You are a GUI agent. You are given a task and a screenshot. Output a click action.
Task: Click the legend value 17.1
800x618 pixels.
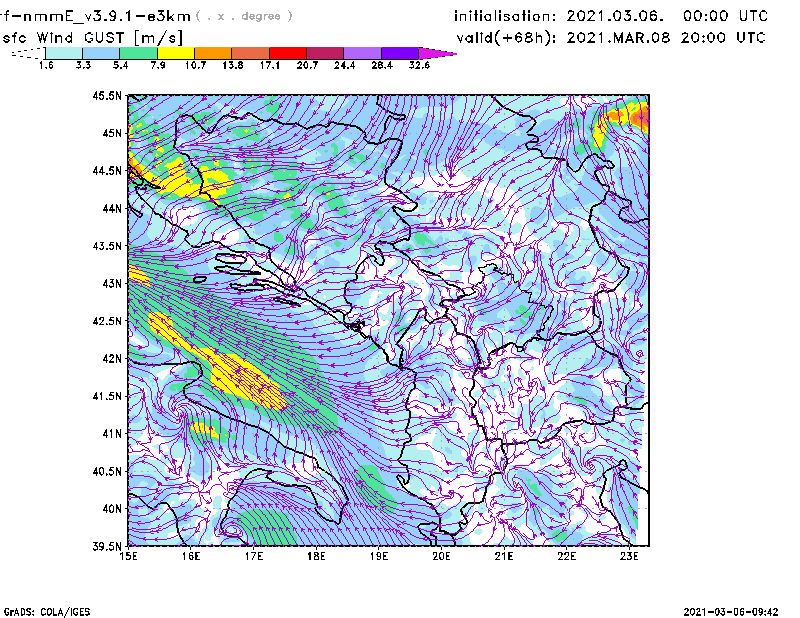[x=270, y=65]
